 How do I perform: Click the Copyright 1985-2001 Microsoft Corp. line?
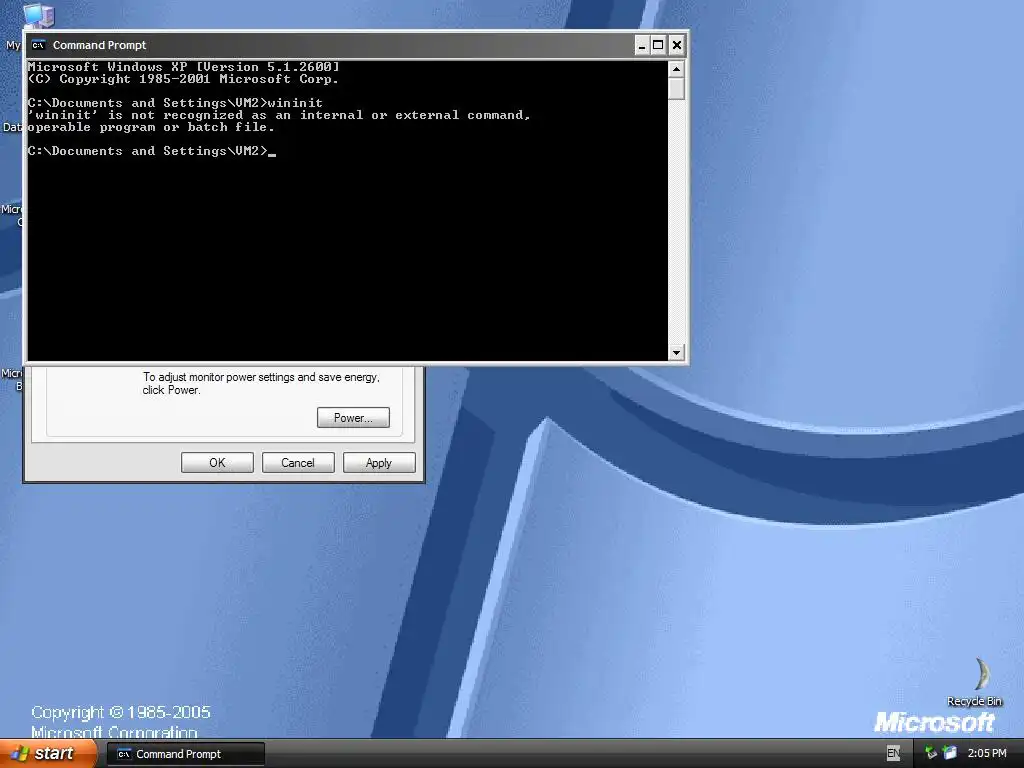[x=184, y=79]
